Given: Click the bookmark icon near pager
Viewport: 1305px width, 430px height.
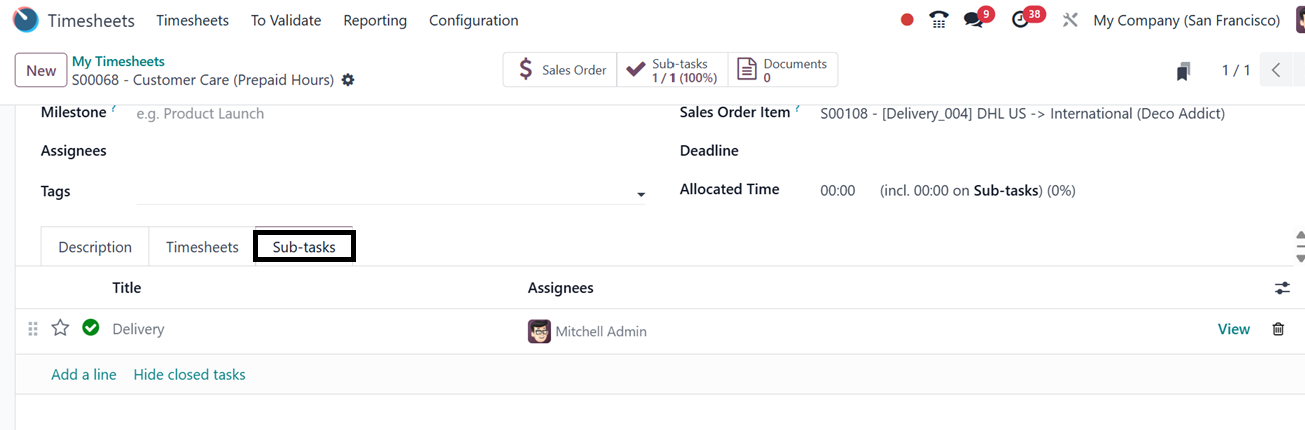Looking at the screenshot, I should pyautogui.click(x=1184, y=71).
